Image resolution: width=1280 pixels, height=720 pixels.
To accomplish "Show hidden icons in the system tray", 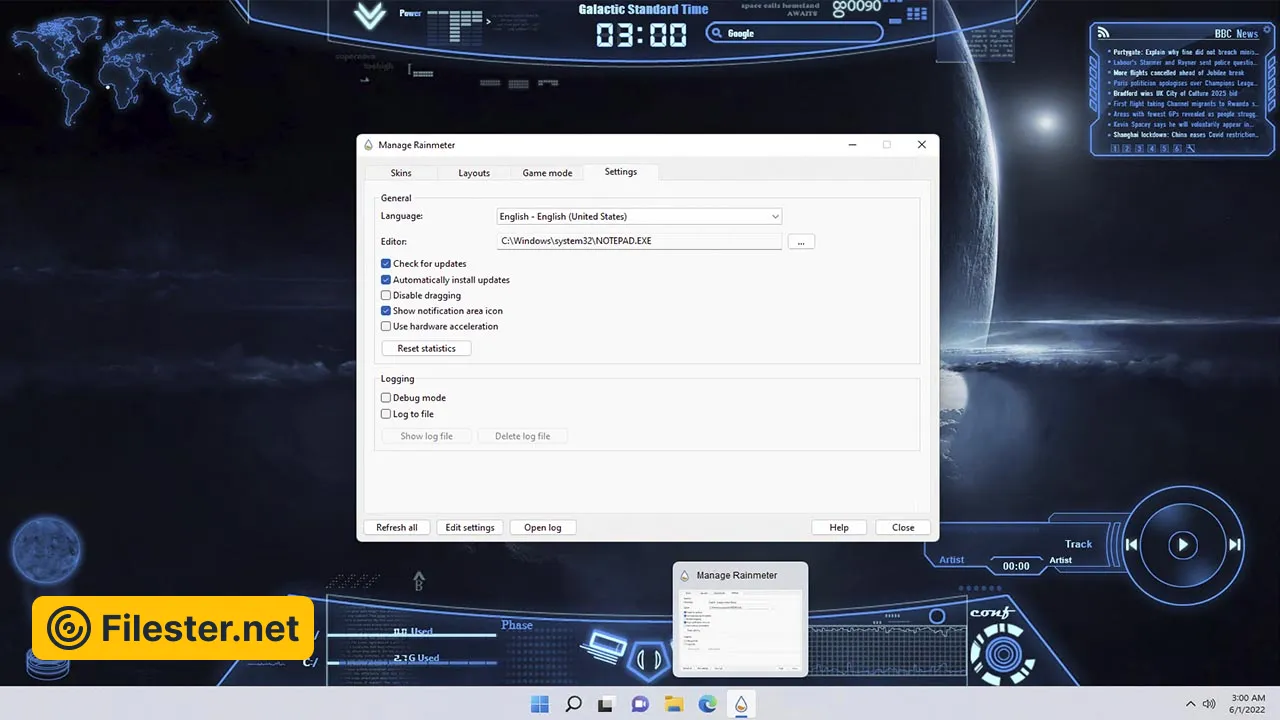I will (1190, 704).
